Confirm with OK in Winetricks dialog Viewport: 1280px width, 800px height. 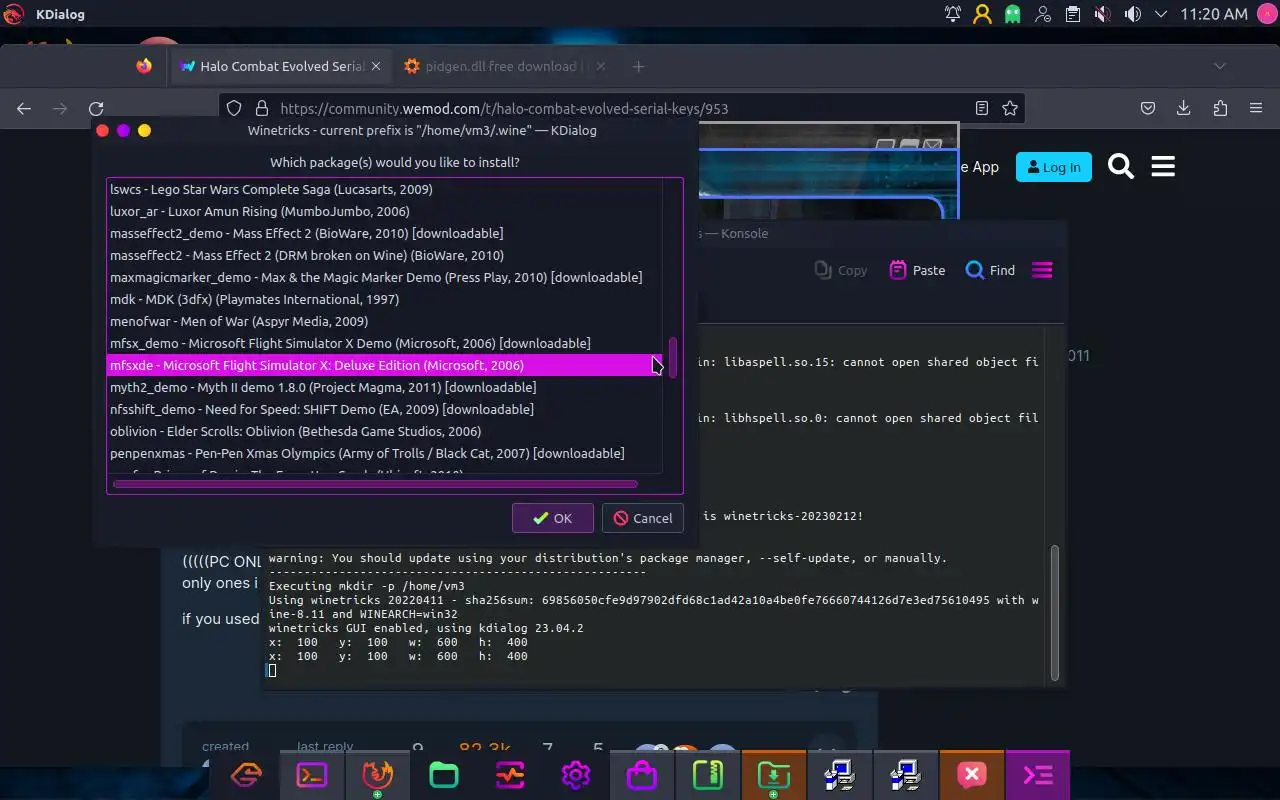click(552, 518)
